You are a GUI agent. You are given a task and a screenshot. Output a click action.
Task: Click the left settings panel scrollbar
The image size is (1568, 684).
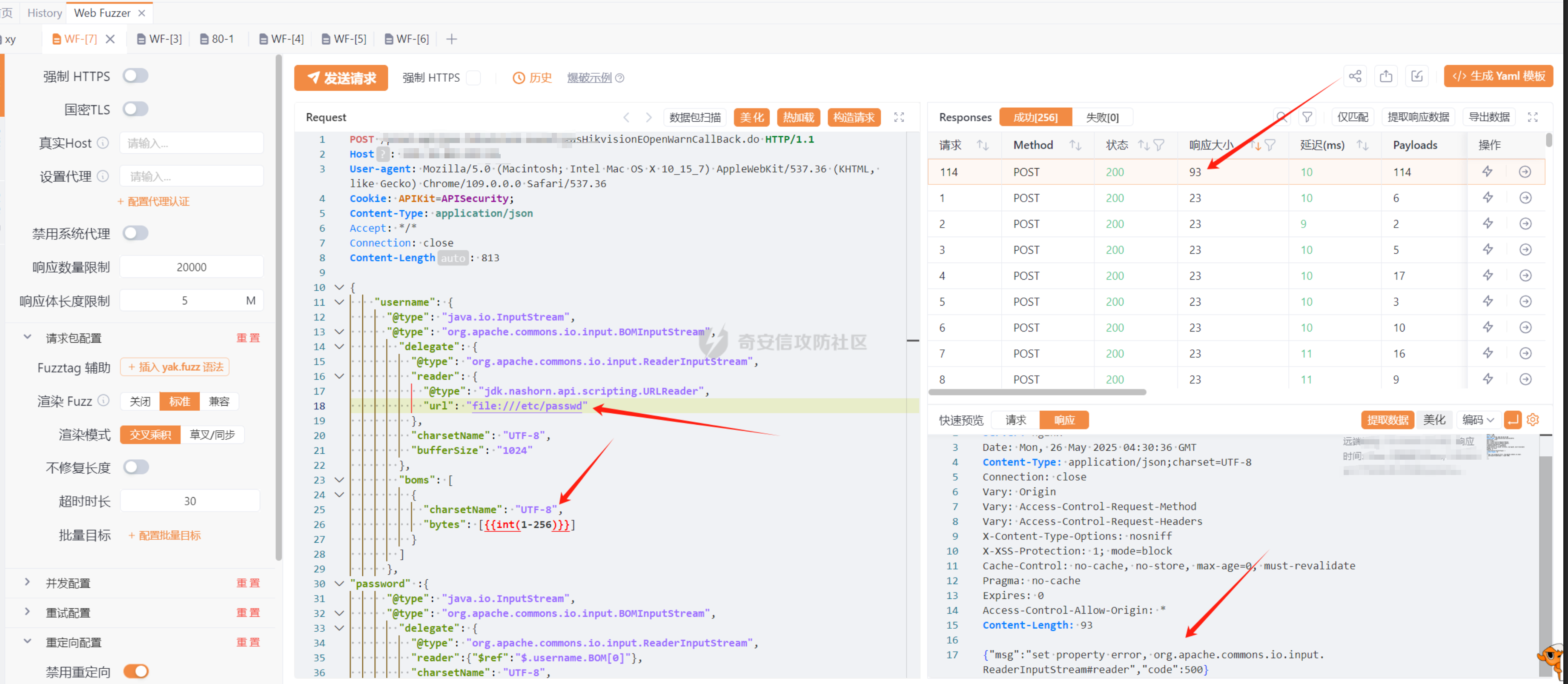(x=279, y=307)
